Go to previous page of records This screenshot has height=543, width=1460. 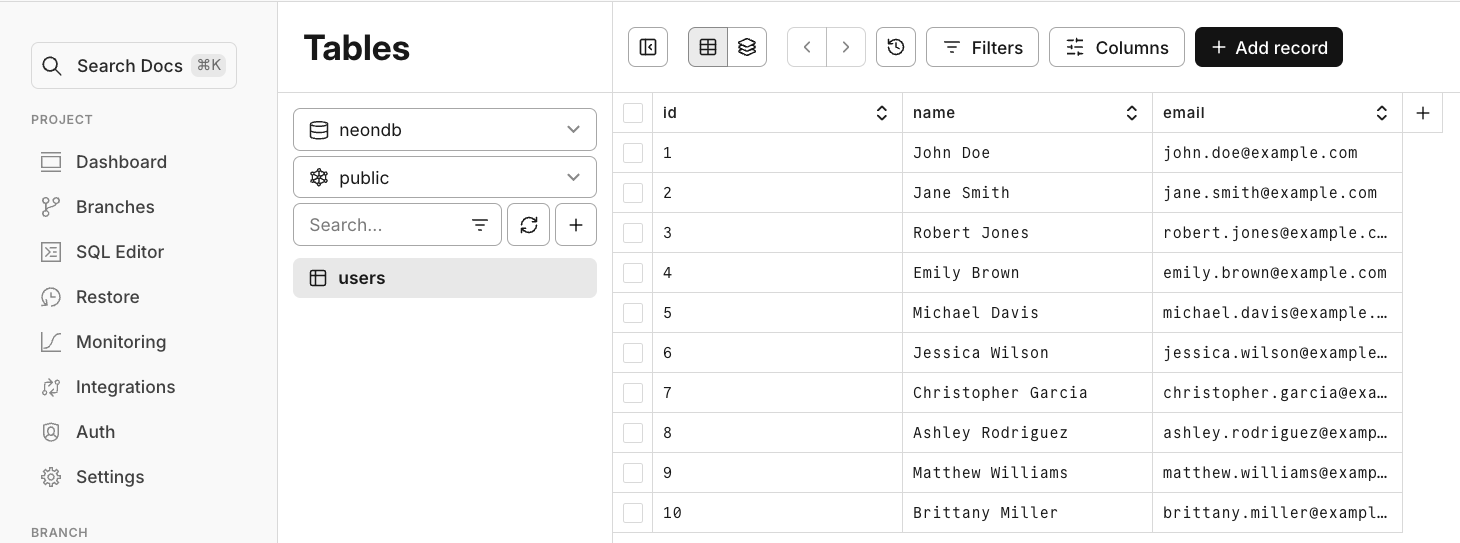coord(807,47)
